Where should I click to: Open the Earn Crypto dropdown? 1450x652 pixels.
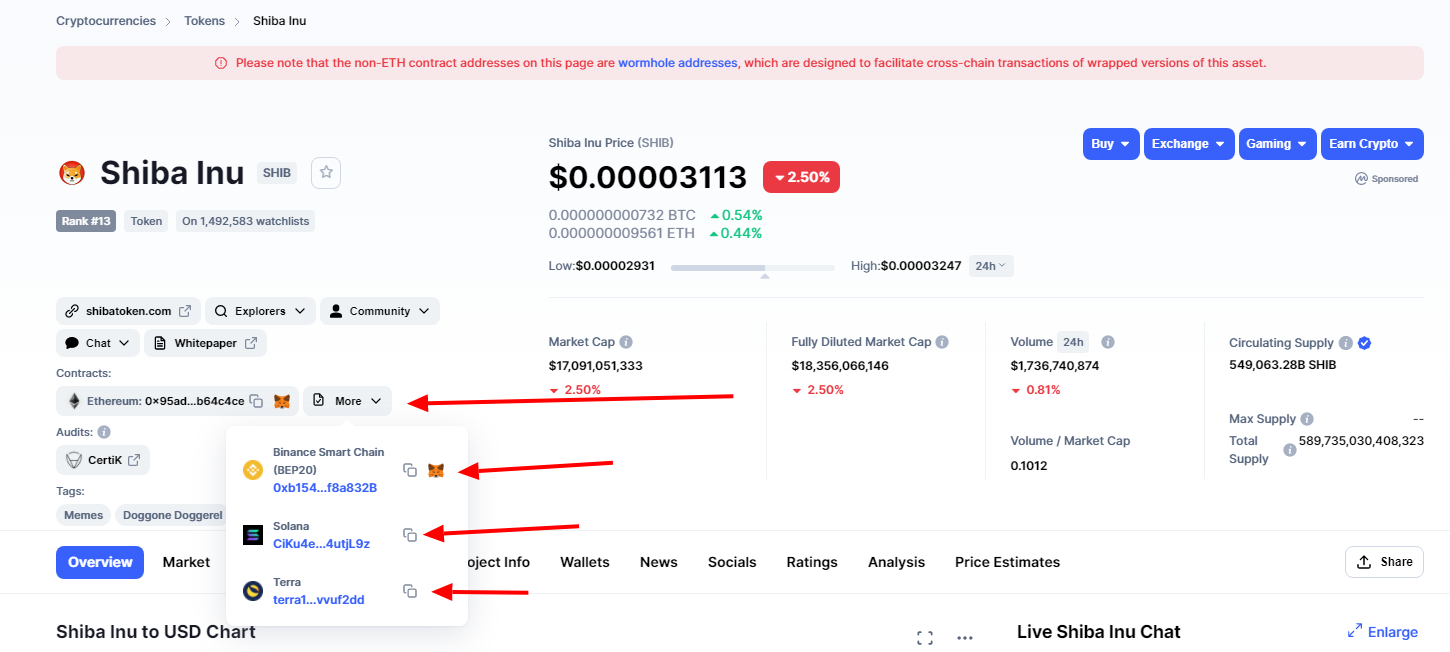click(x=1372, y=144)
